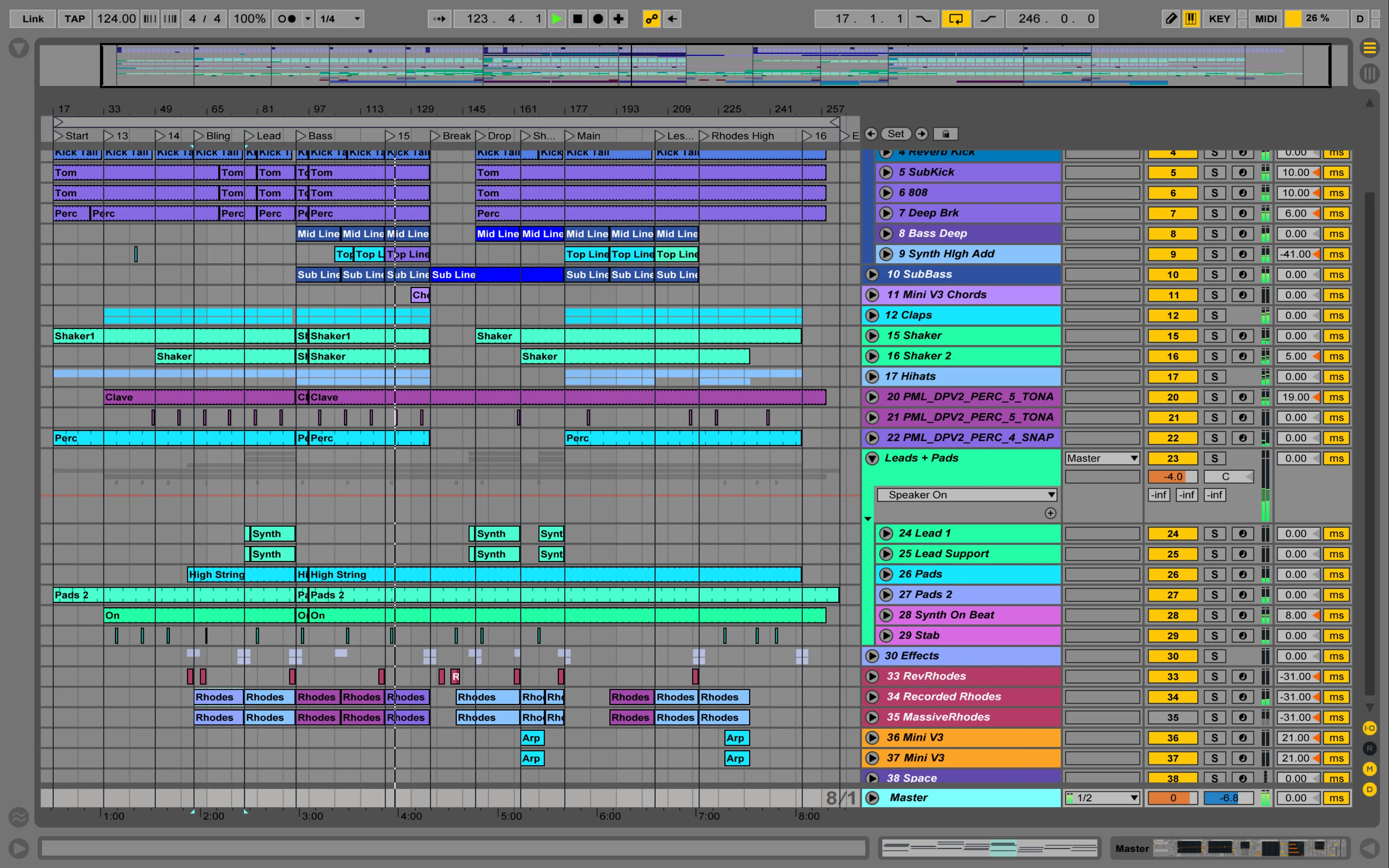This screenshot has height=868, width=1389.
Task: Jump to previous locator arrow
Action: point(871,134)
